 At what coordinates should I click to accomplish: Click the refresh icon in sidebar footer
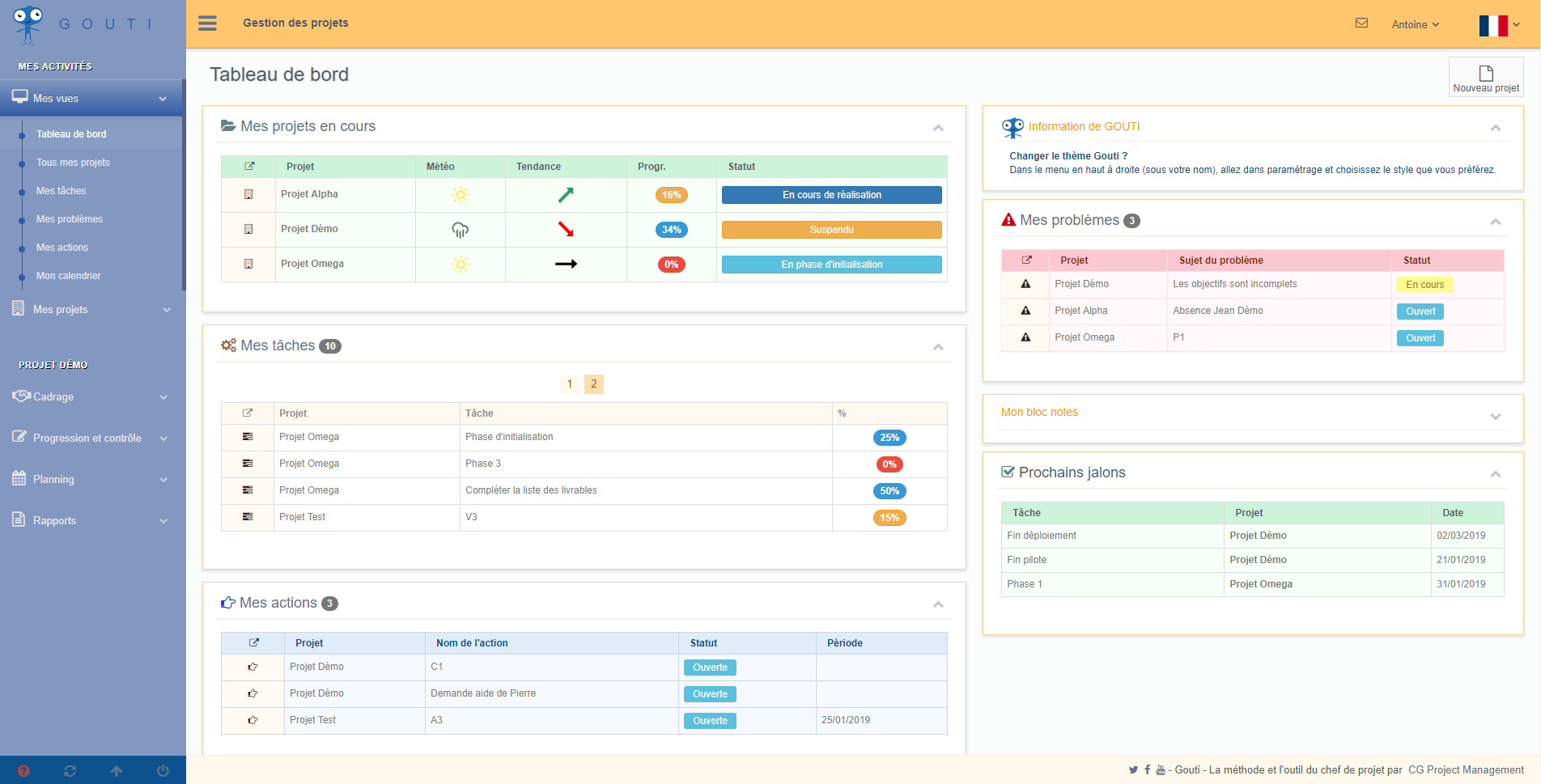click(x=70, y=771)
